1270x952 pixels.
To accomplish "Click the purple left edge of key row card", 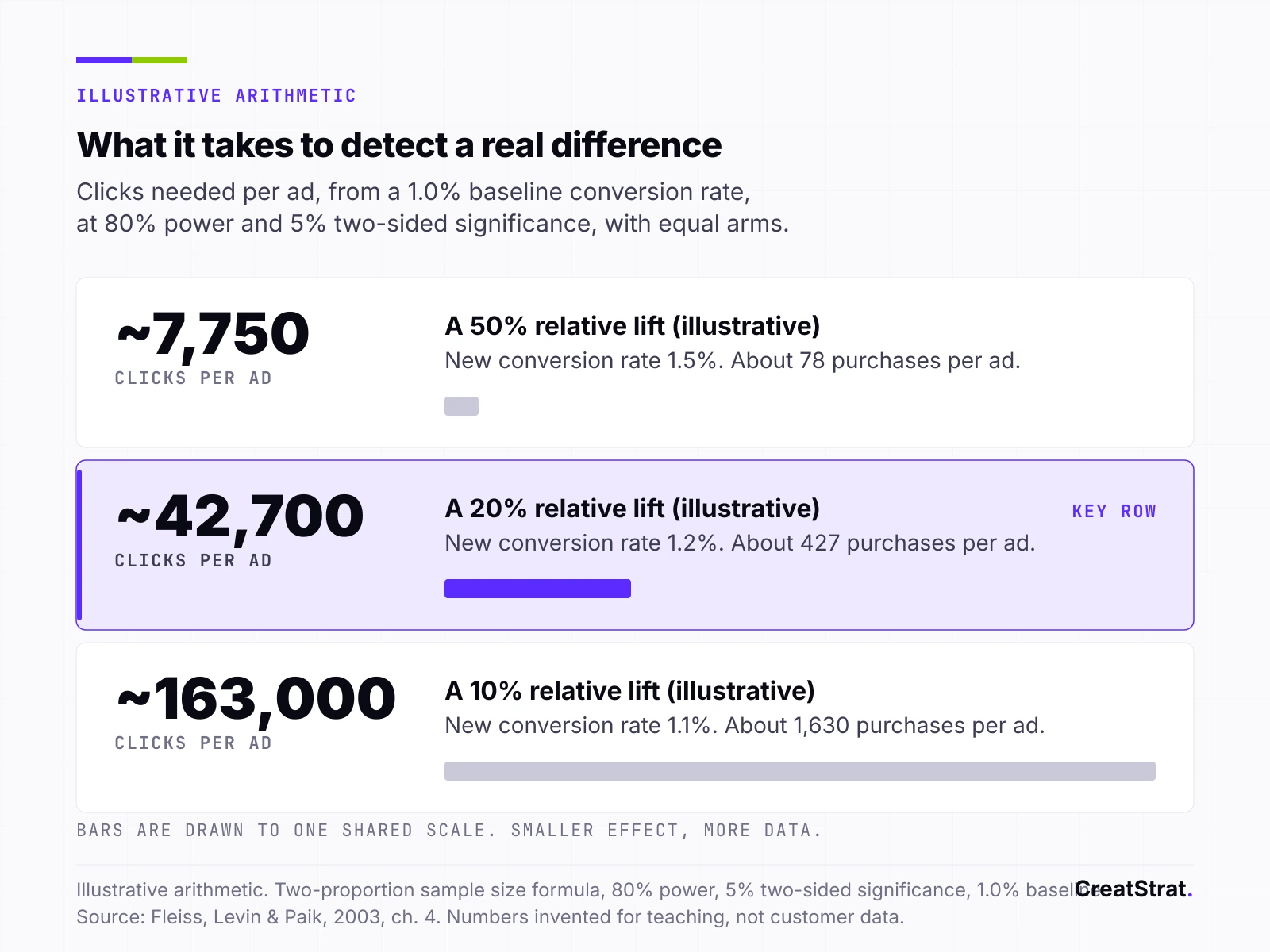I will [79, 545].
